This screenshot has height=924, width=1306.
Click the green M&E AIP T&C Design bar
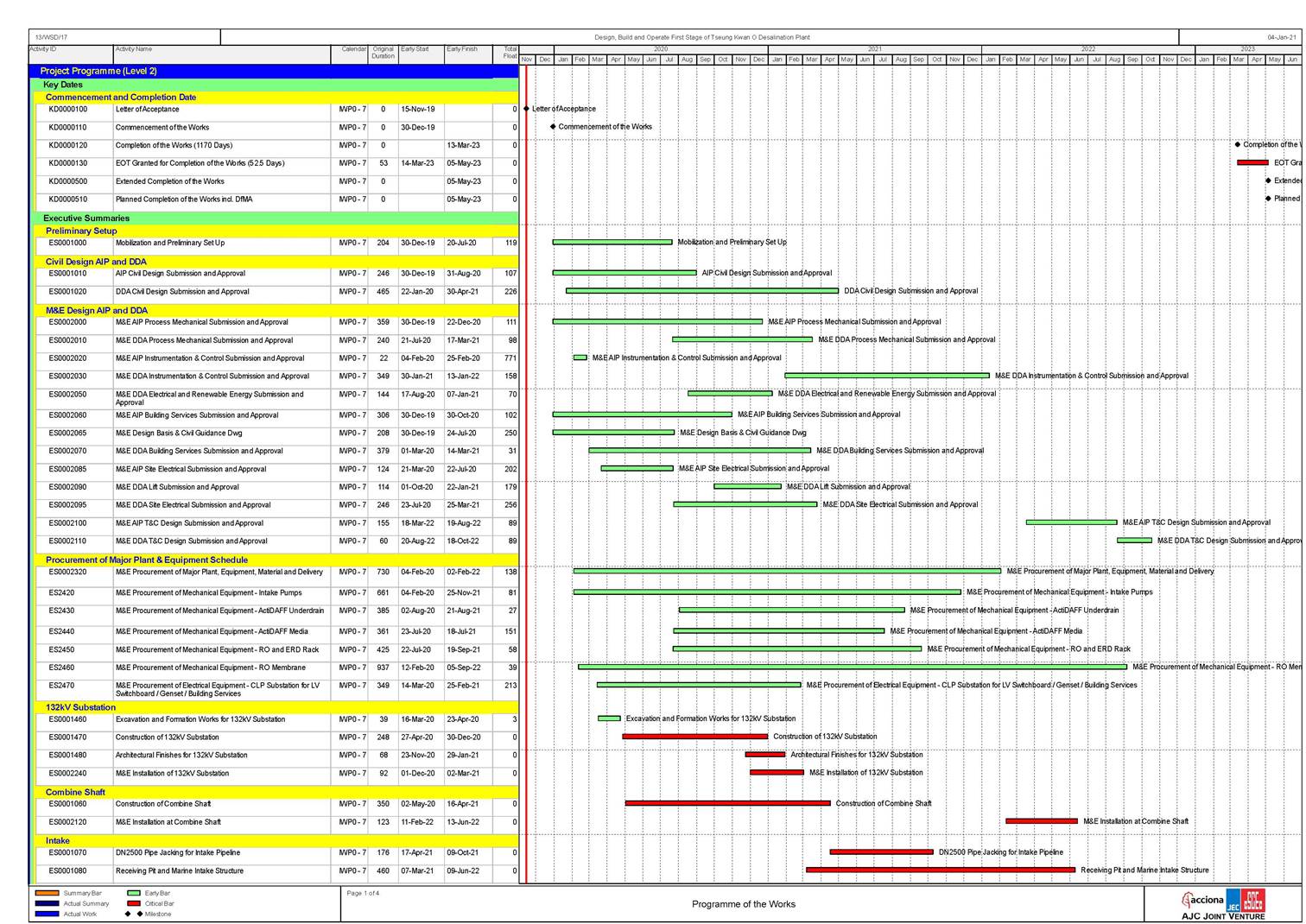(x=1072, y=522)
